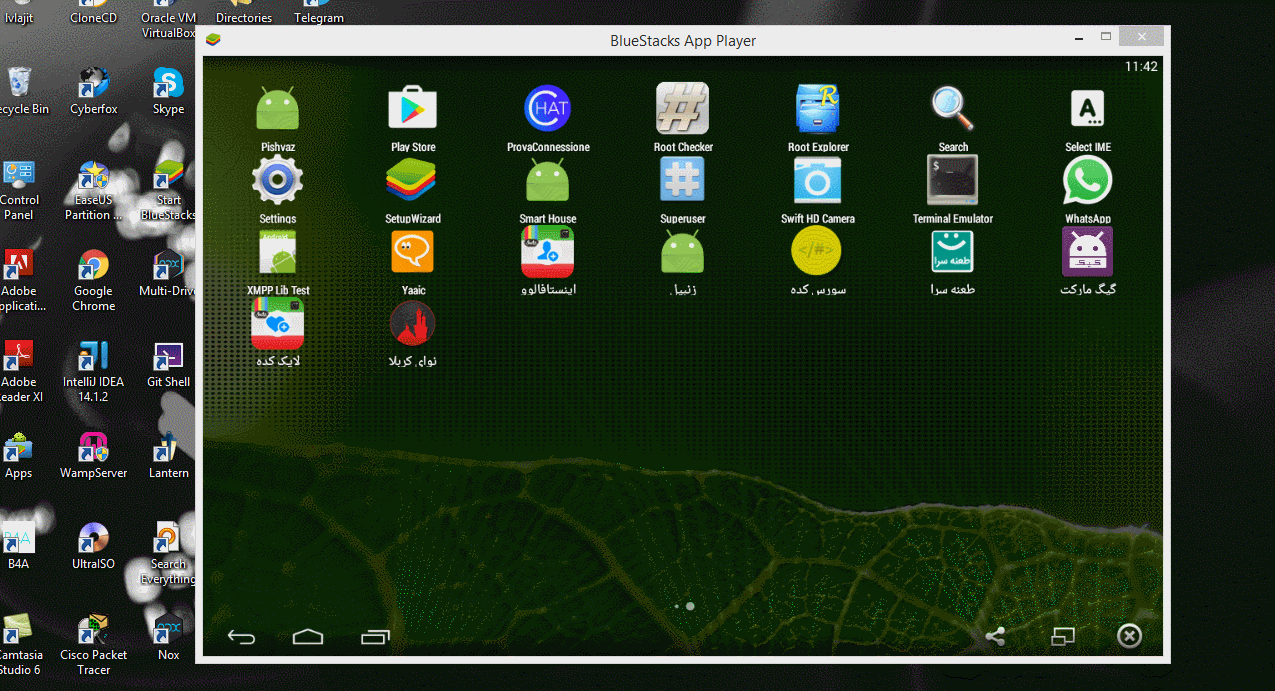1275x691 pixels.
Task: Open the Play Store app
Action: [412, 109]
